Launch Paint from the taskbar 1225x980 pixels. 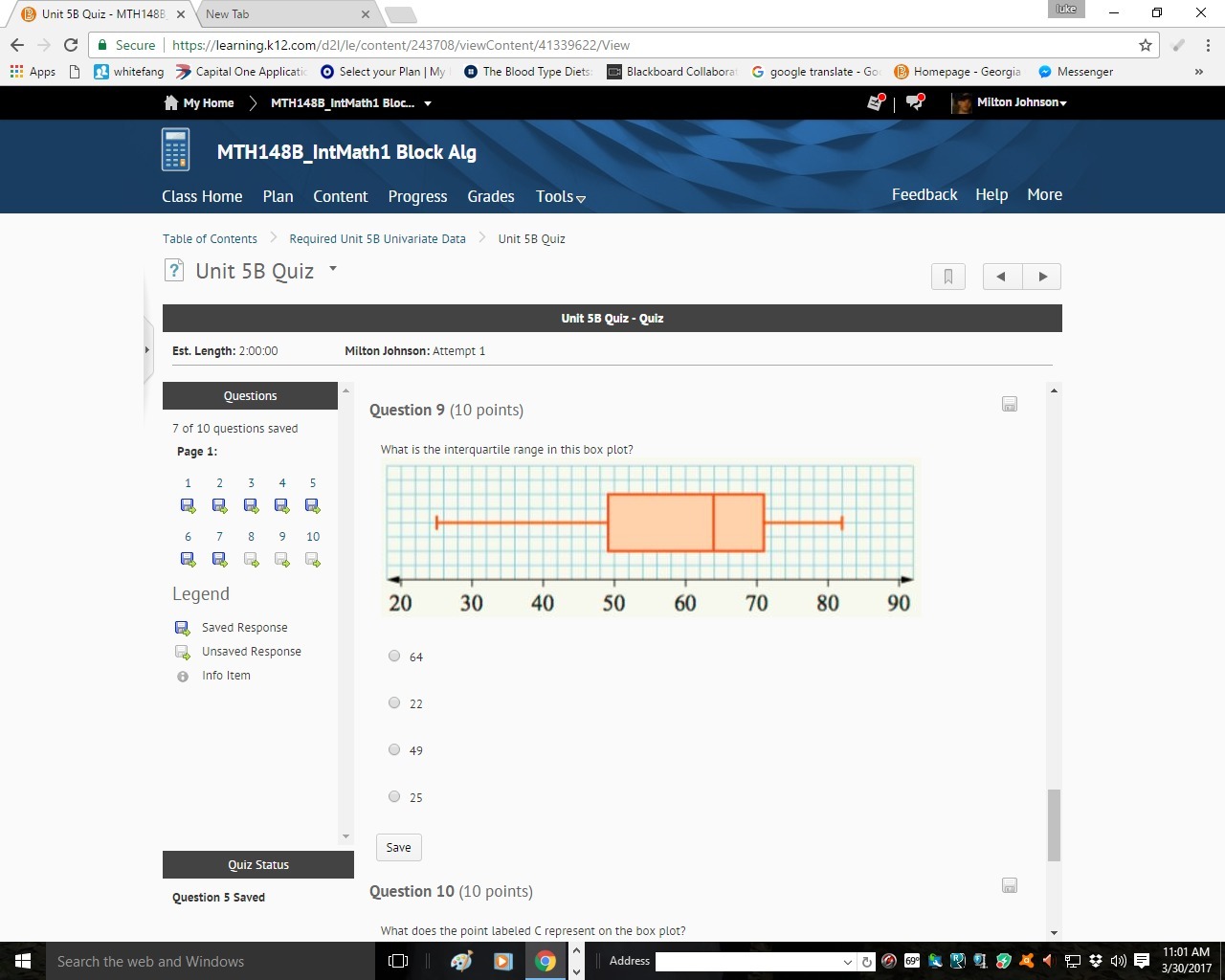pyautogui.click(x=461, y=961)
